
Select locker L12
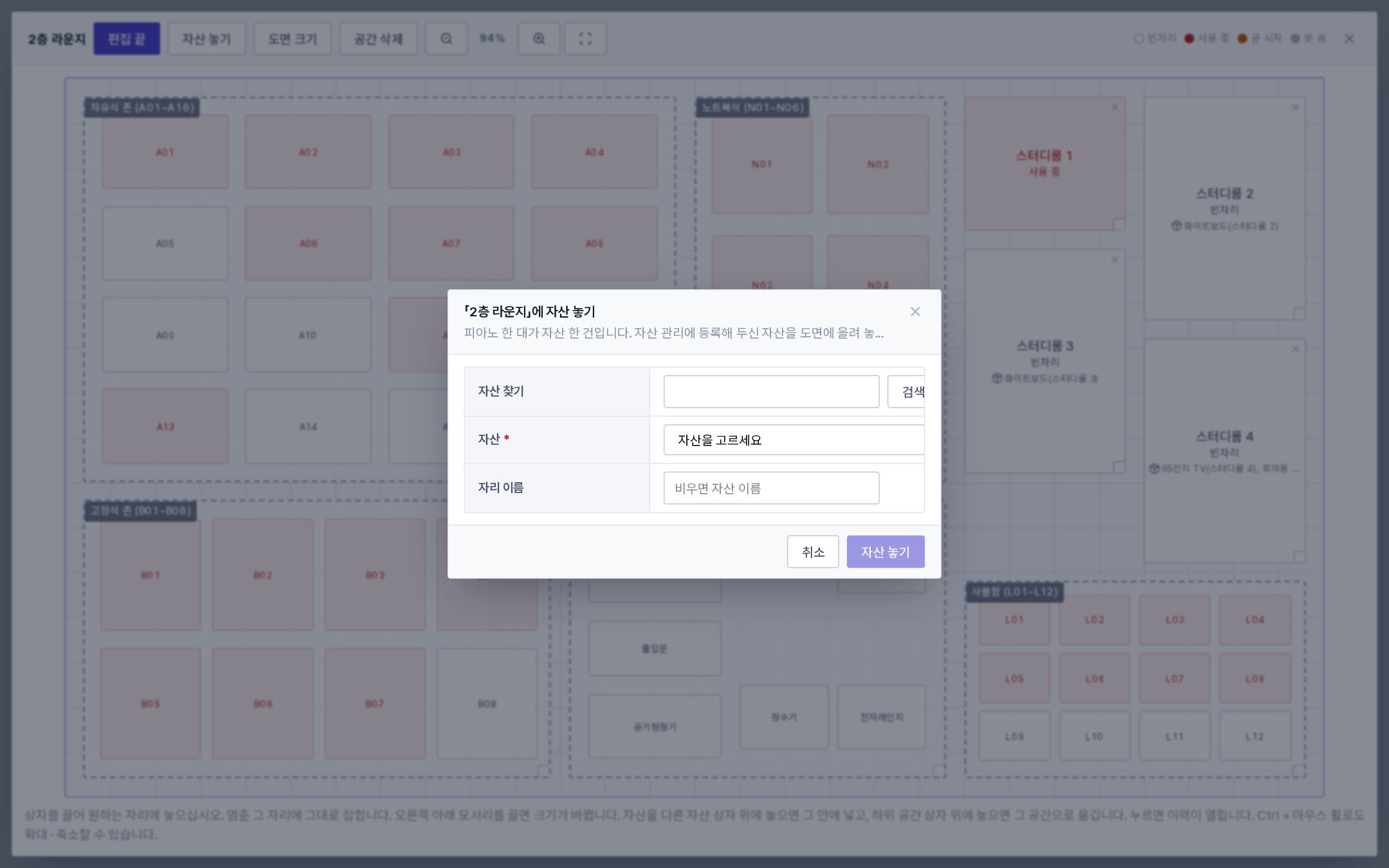click(x=1255, y=736)
